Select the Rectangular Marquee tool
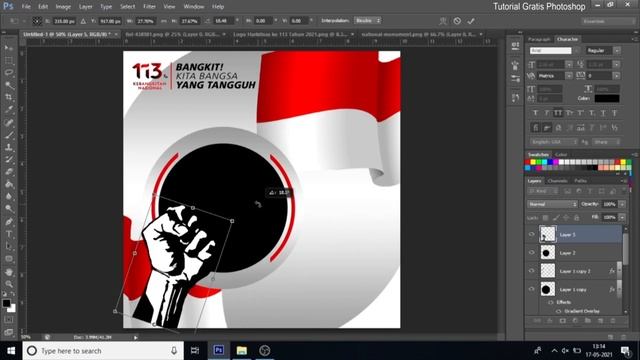This screenshot has height=360, width=640. pos(9,60)
